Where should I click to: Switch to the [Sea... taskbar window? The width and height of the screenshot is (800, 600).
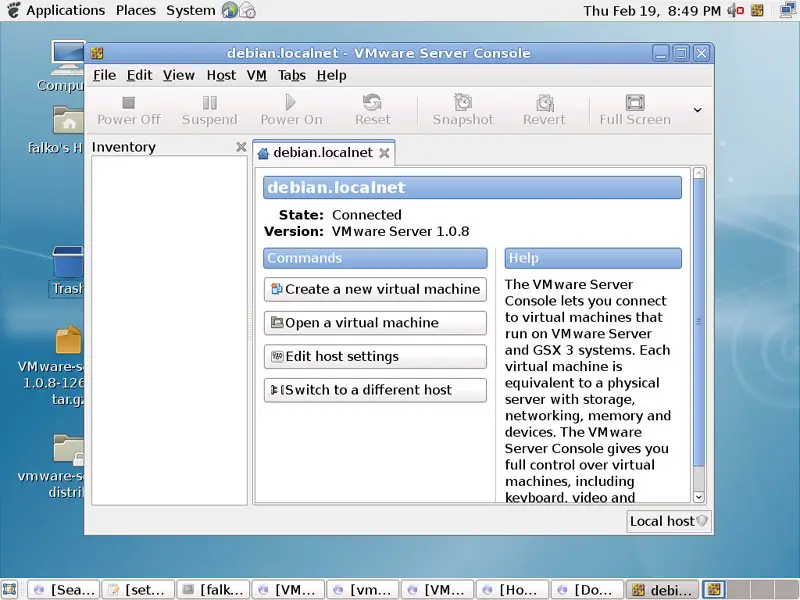pyautogui.click(x=63, y=590)
